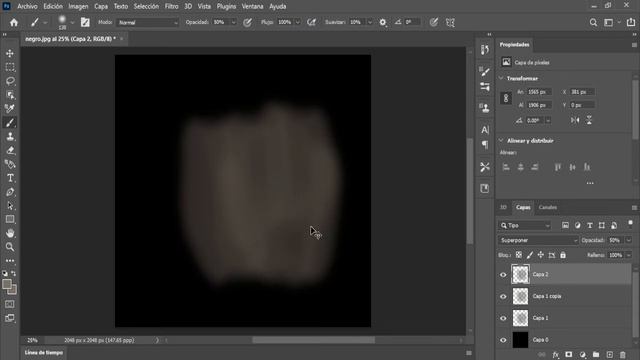Image resolution: width=640 pixels, height=360 pixels.
Task: Lock transparent pixels
Action: (x=518, y=255)
